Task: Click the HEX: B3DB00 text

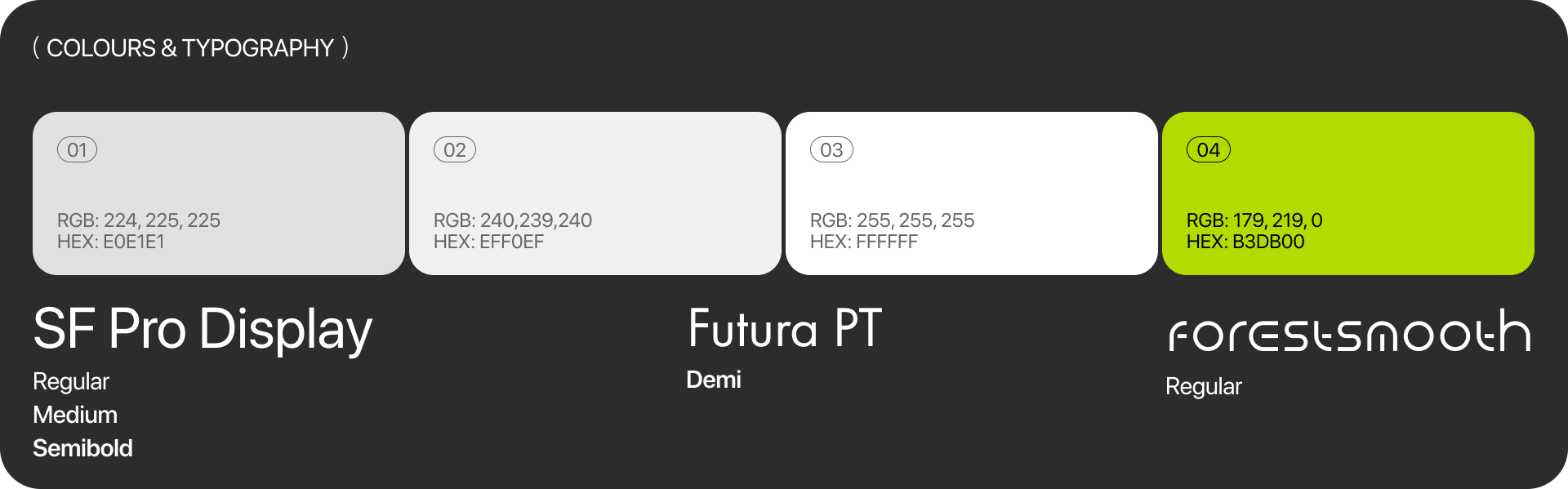Action: point(1245,242)
